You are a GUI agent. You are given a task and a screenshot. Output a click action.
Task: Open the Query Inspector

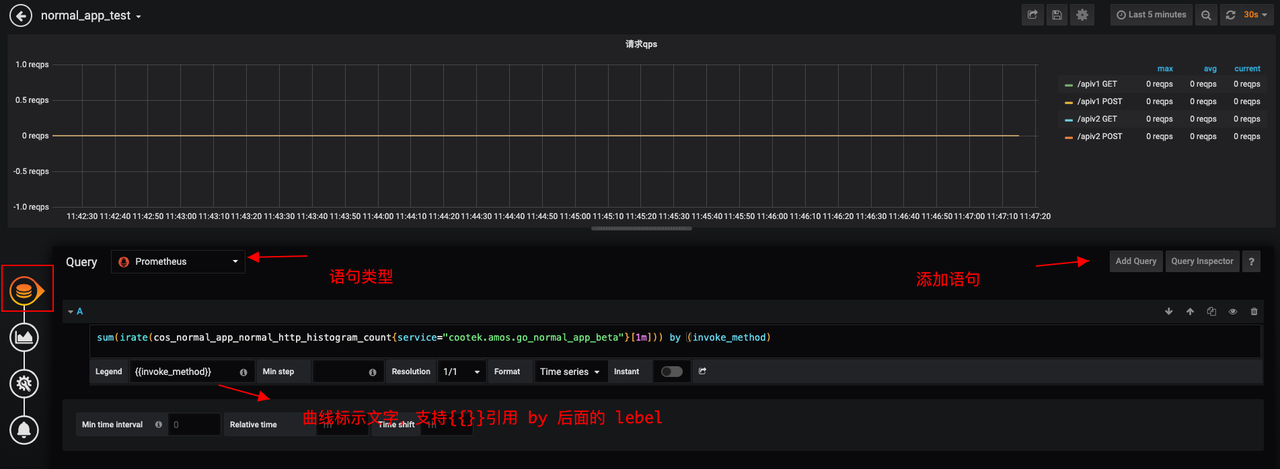click(1202, 261)
